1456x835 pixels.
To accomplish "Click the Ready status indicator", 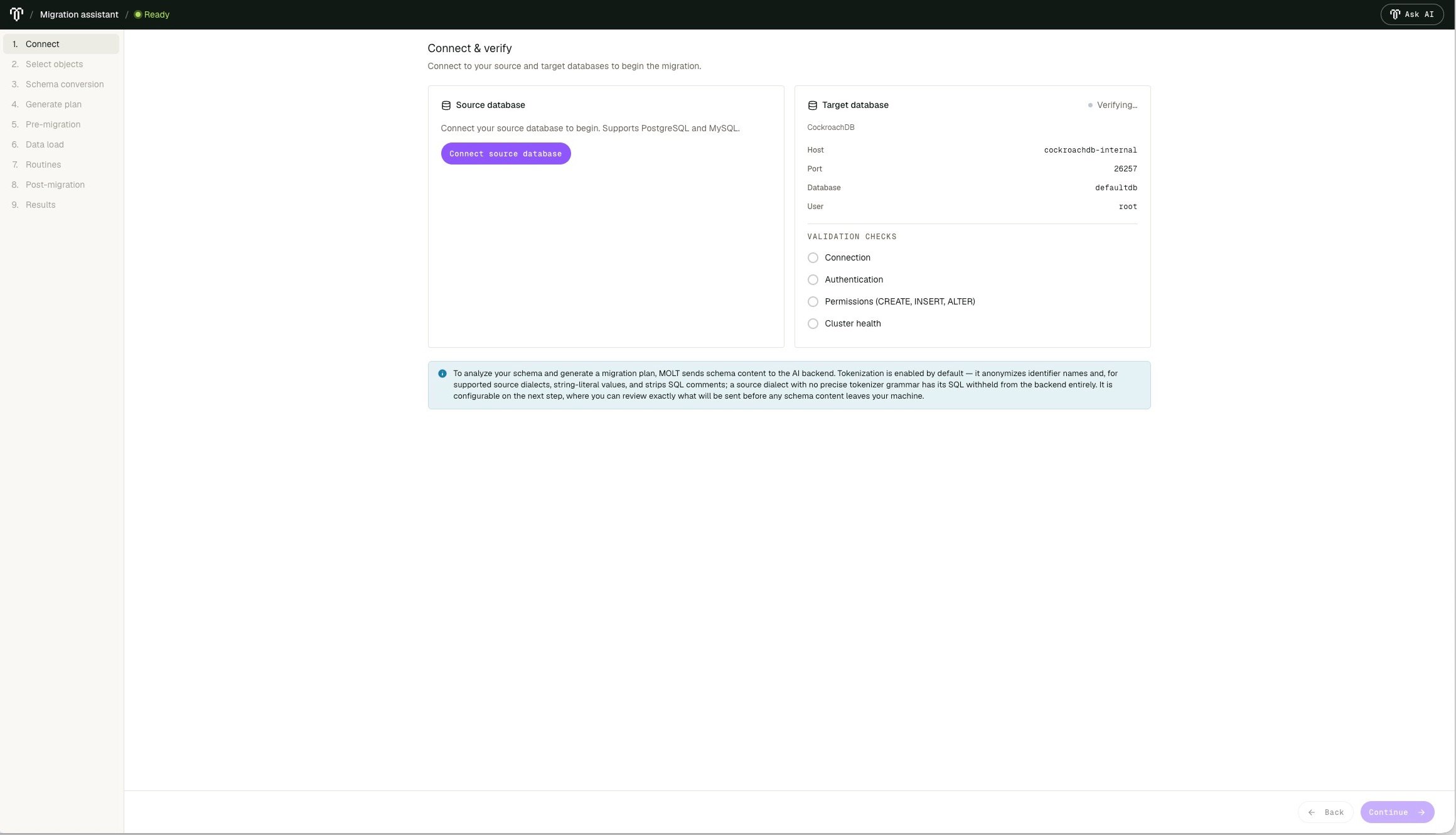I will click(152, 14).
